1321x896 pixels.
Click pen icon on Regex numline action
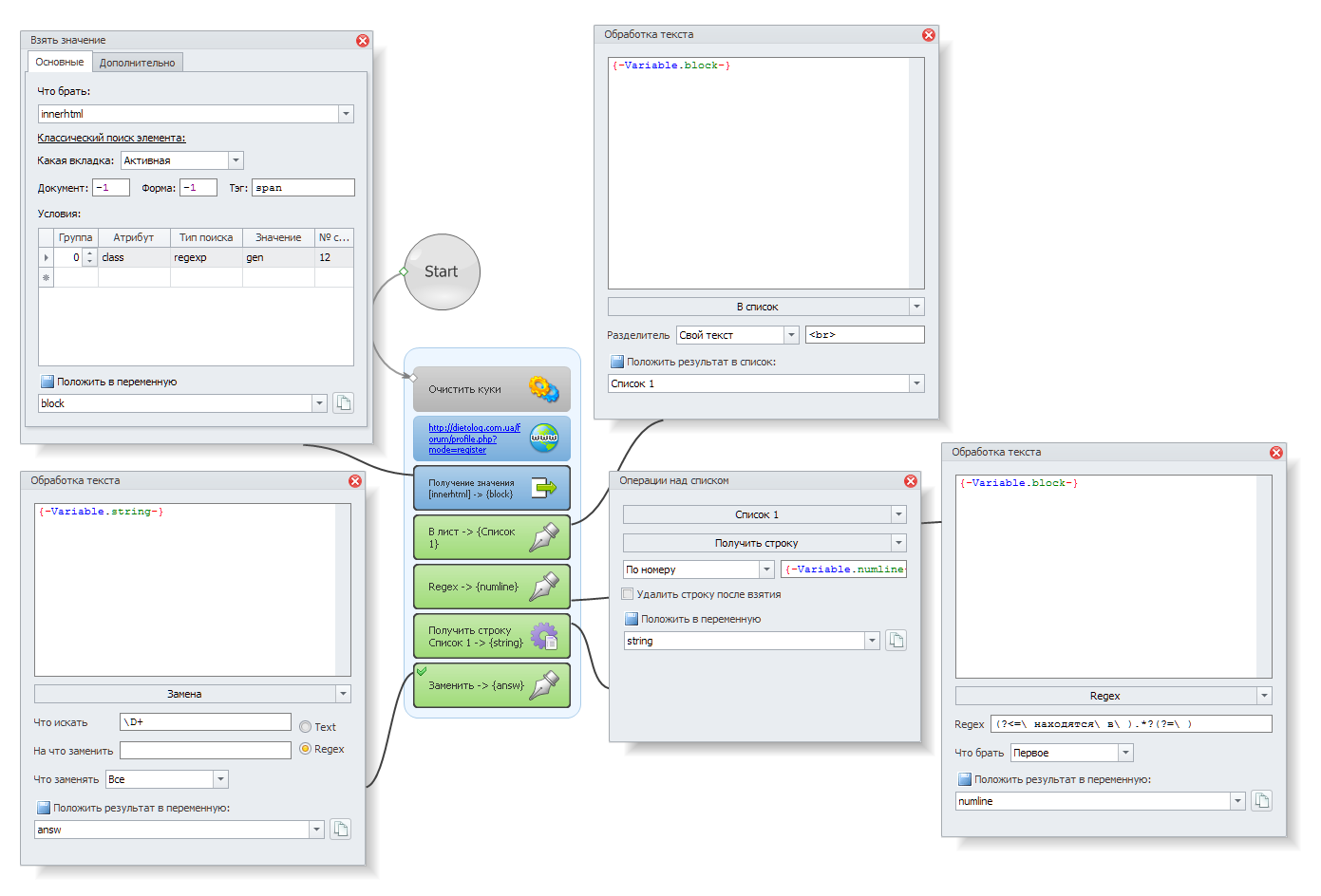tap(544, 587)
